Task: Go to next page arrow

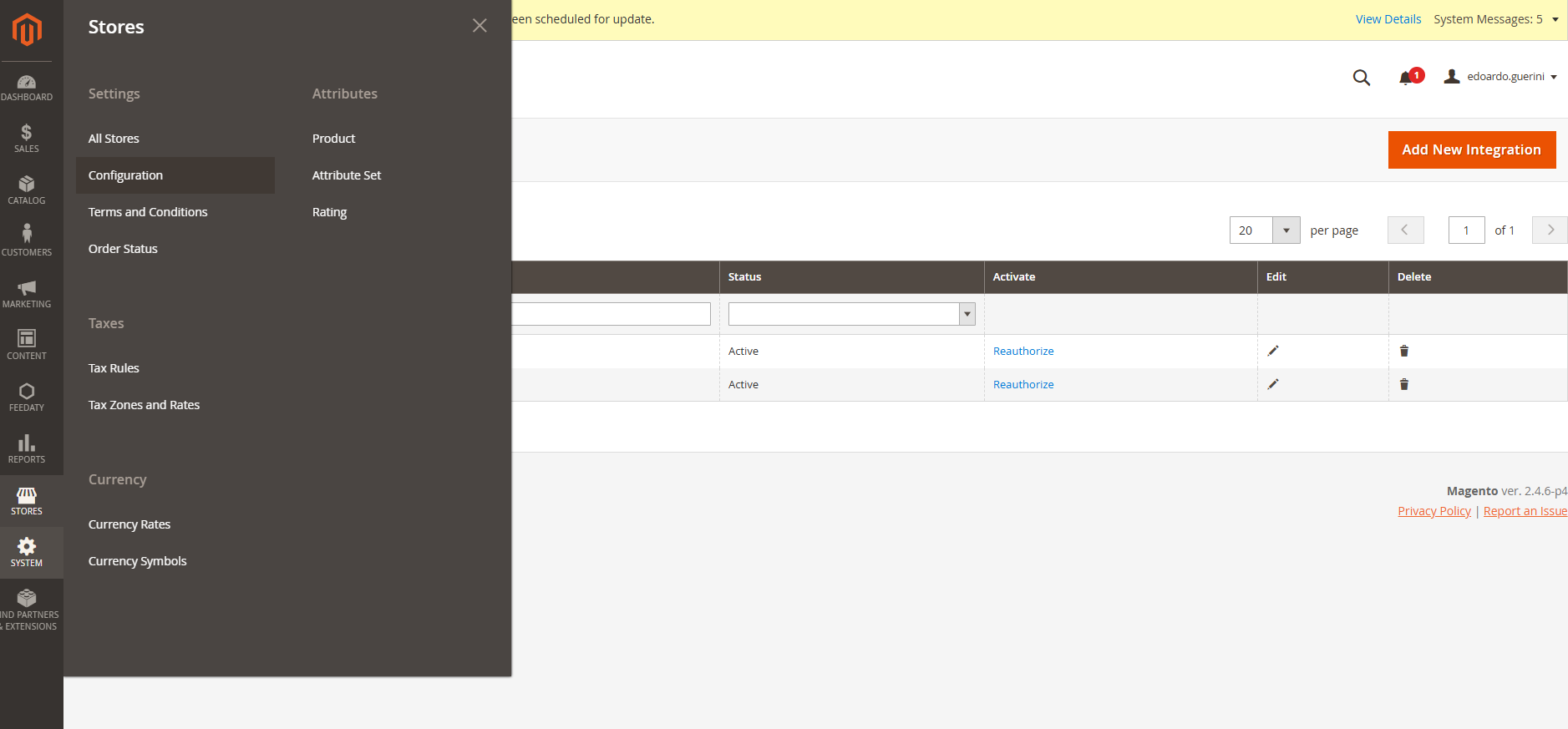Action: [x=1550, y=230]
